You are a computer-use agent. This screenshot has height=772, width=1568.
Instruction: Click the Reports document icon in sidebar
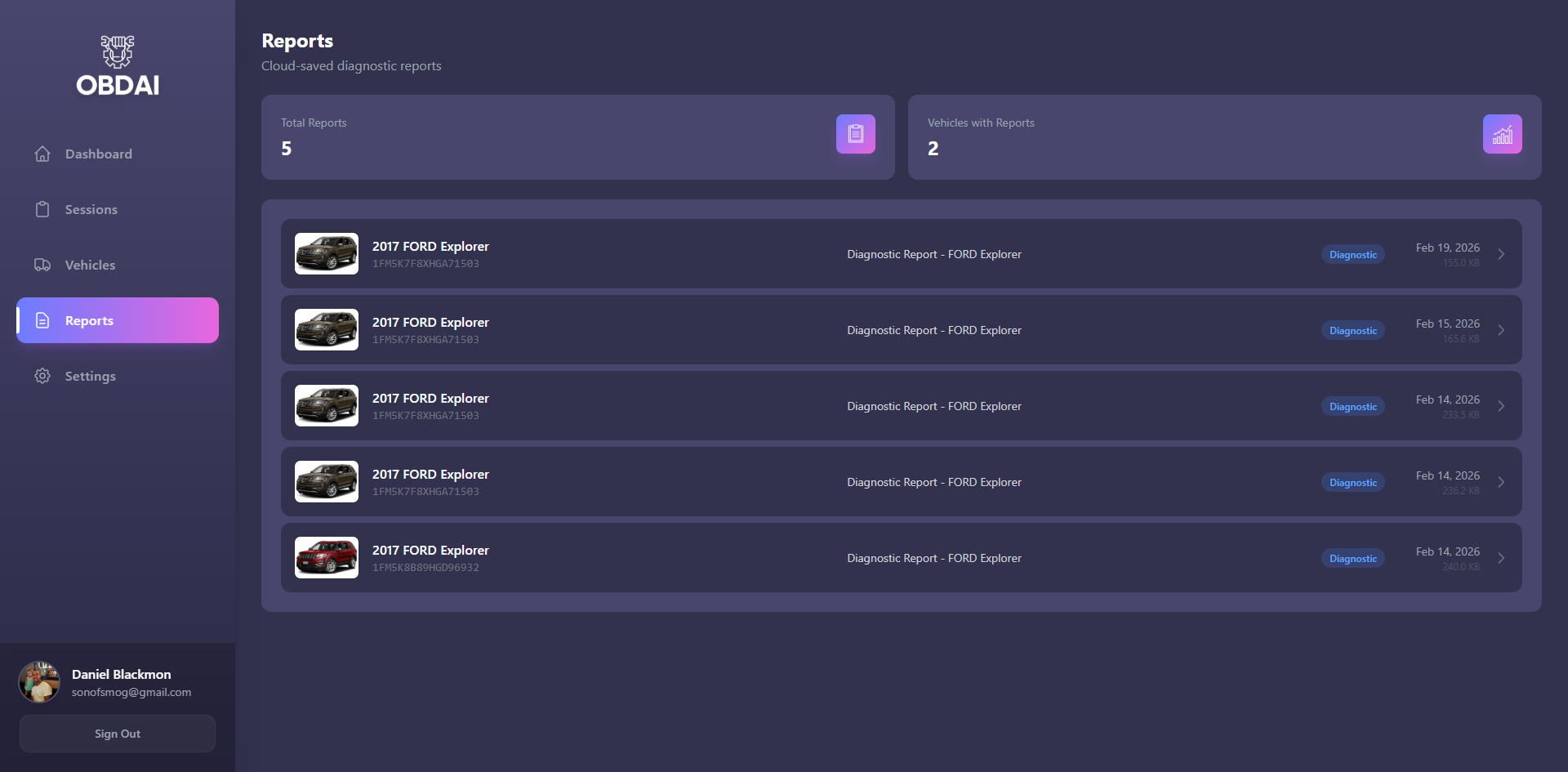(x=42, y=320)
